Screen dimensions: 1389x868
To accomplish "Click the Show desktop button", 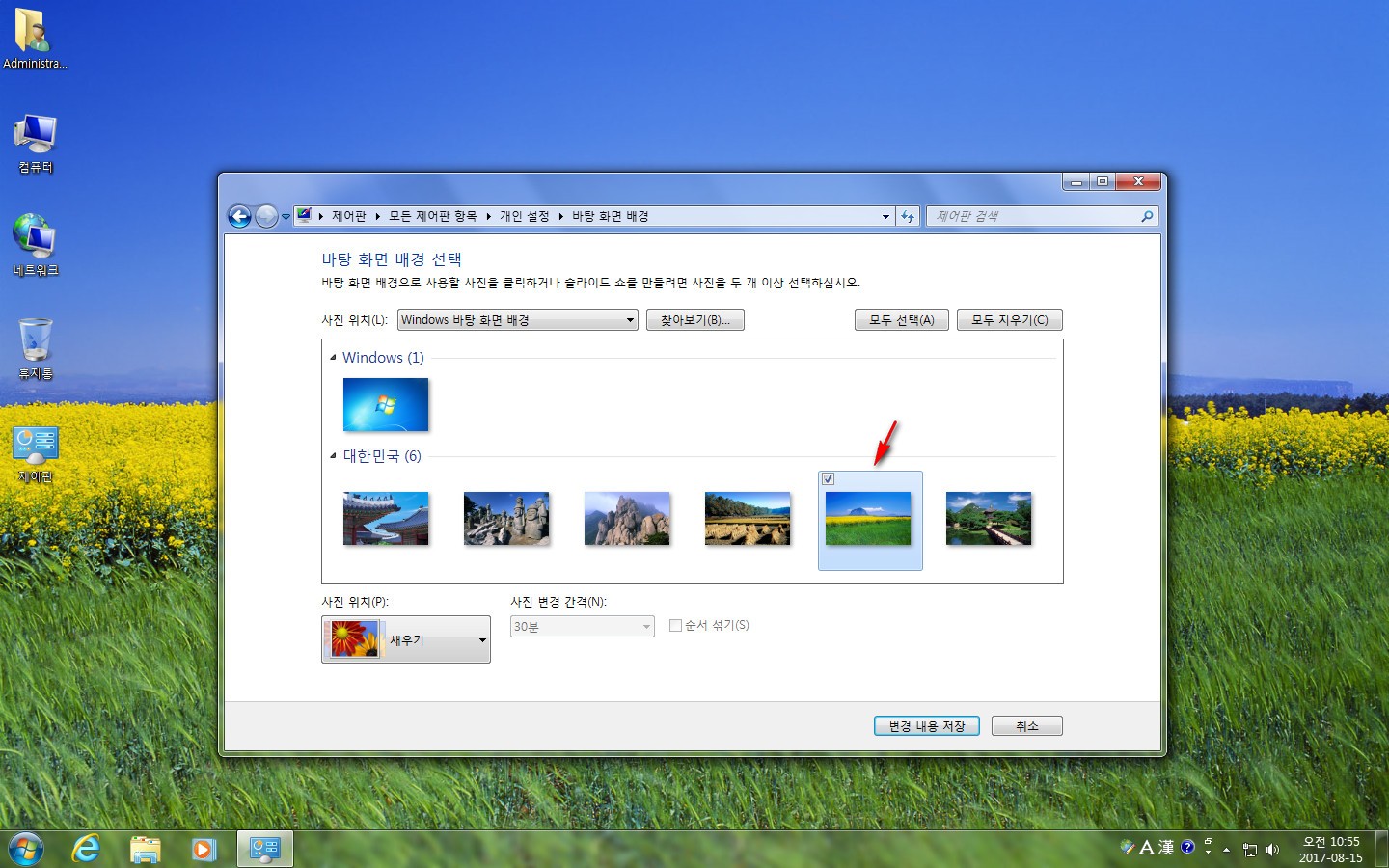I will click(1382, 849).
